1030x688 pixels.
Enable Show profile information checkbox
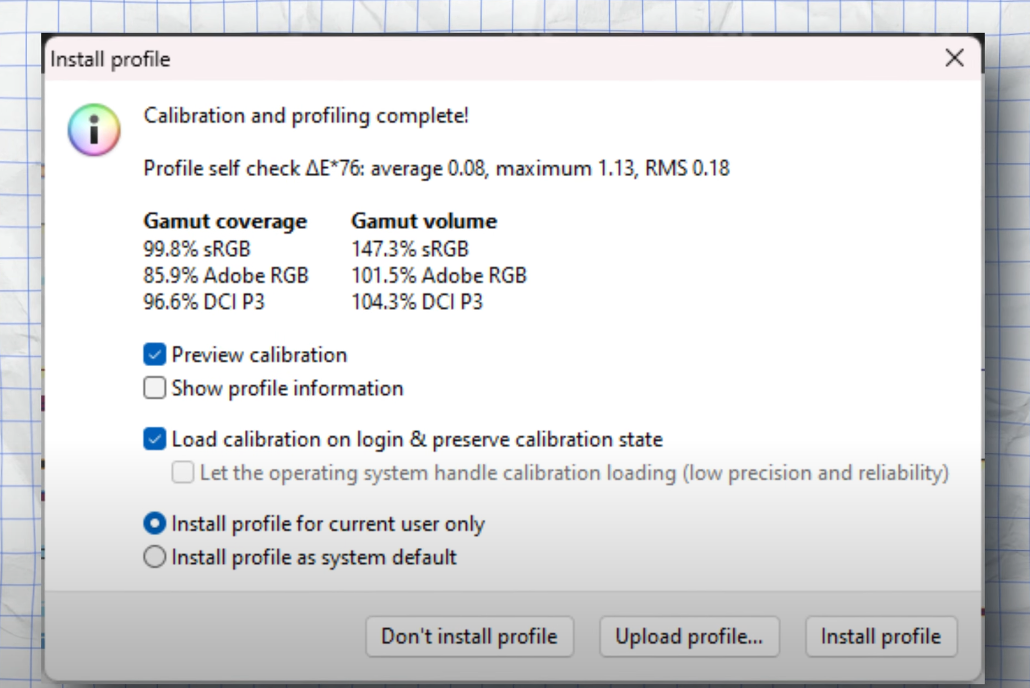[x=154, y=388]
